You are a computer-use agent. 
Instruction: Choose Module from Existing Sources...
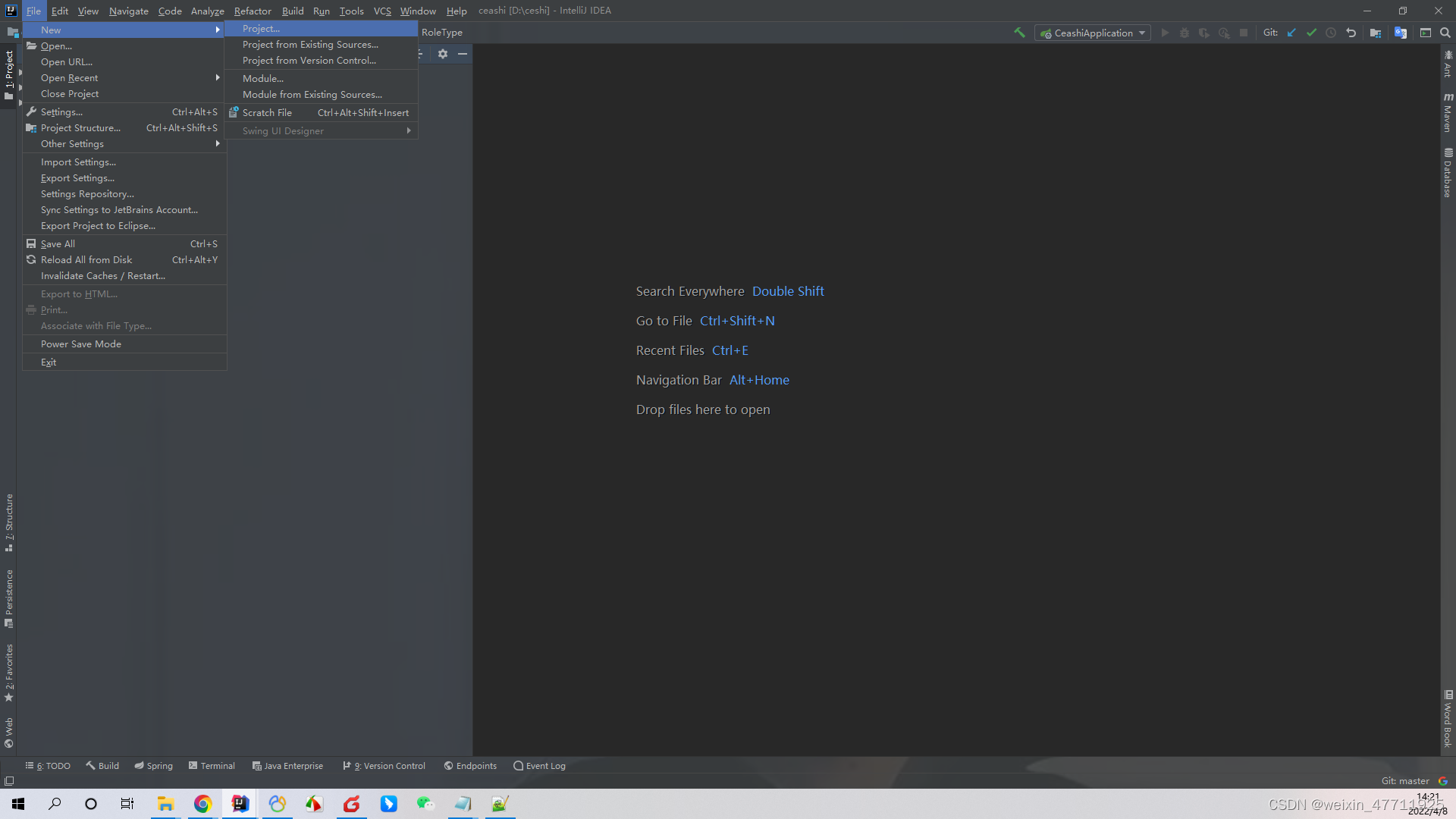tap(321, 95)
